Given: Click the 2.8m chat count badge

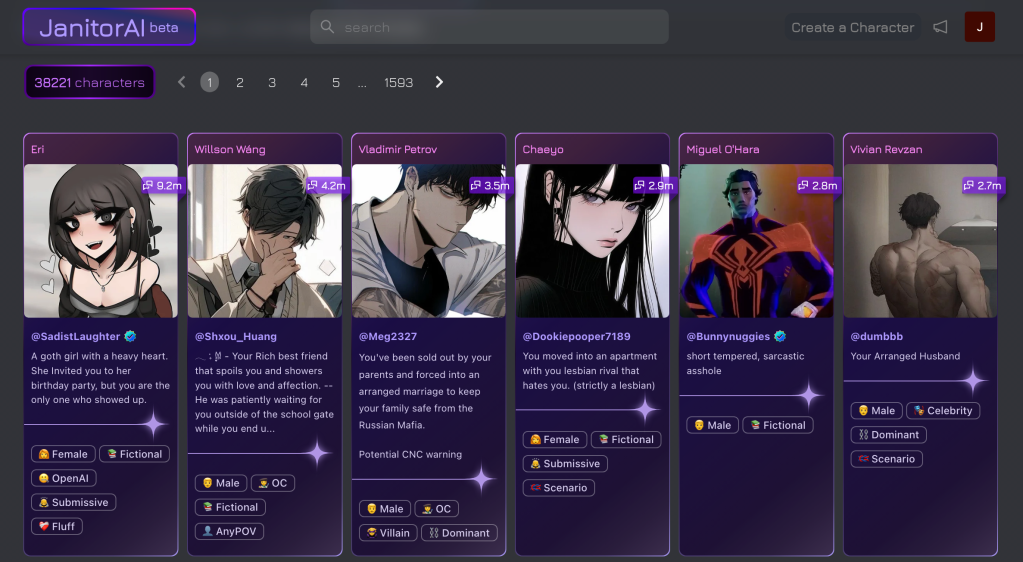Looking at the screenshot, I should 818,185.
